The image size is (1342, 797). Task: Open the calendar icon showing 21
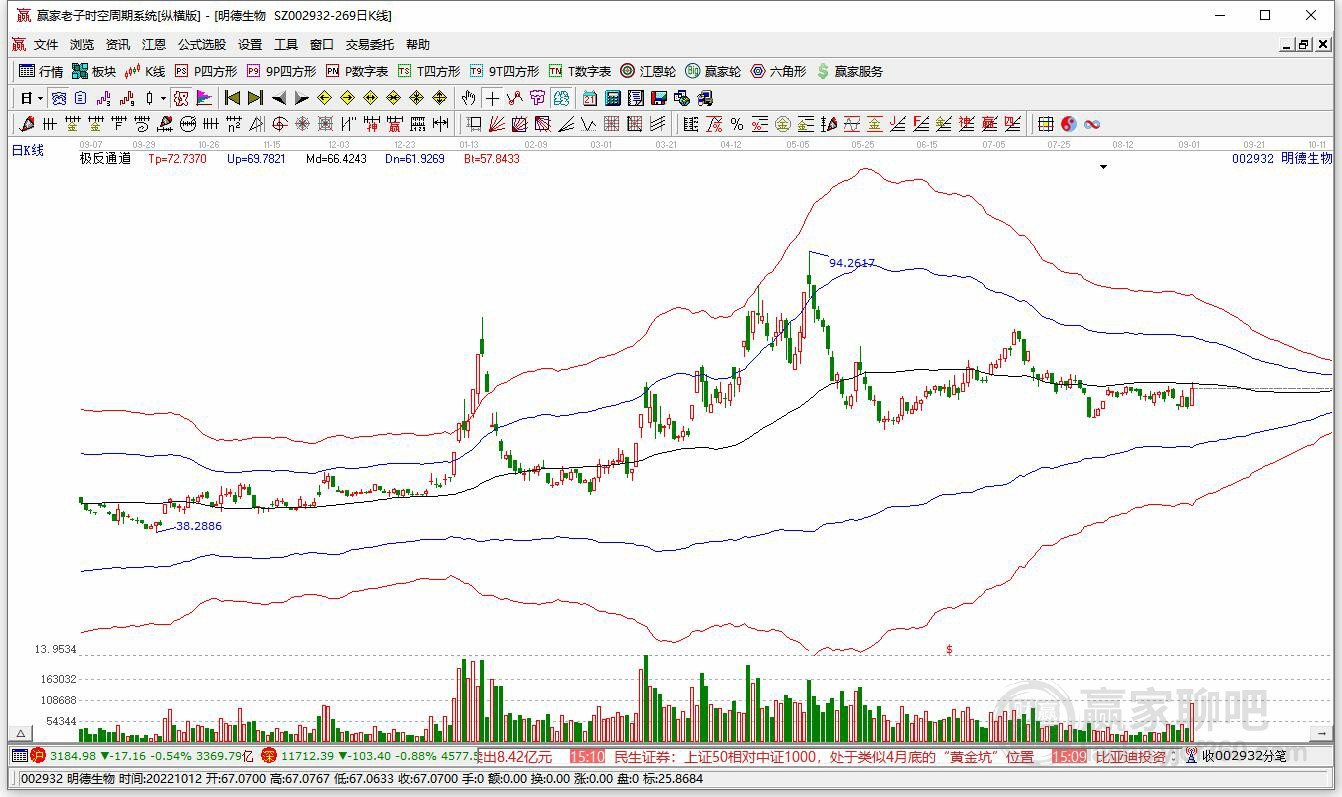tap(589, 98)
